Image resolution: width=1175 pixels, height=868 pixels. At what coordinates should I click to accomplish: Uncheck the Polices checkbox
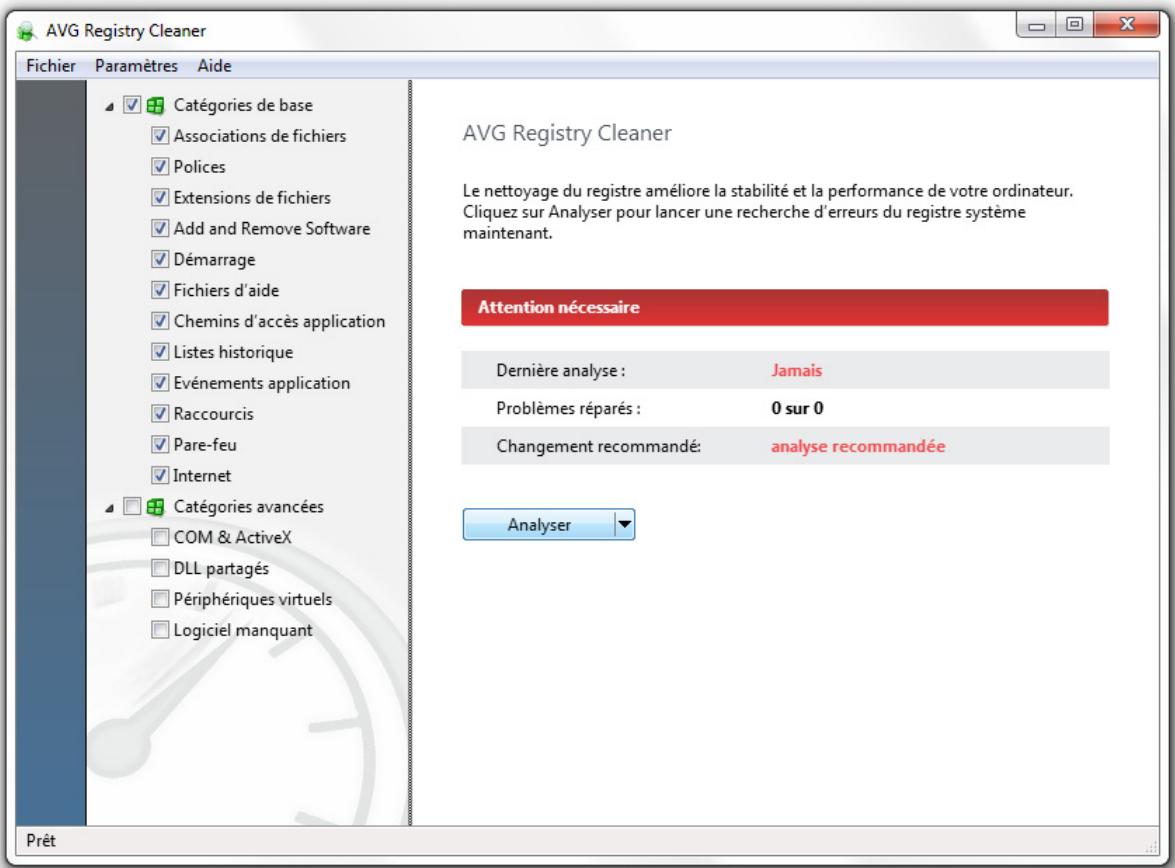point(160,166)
